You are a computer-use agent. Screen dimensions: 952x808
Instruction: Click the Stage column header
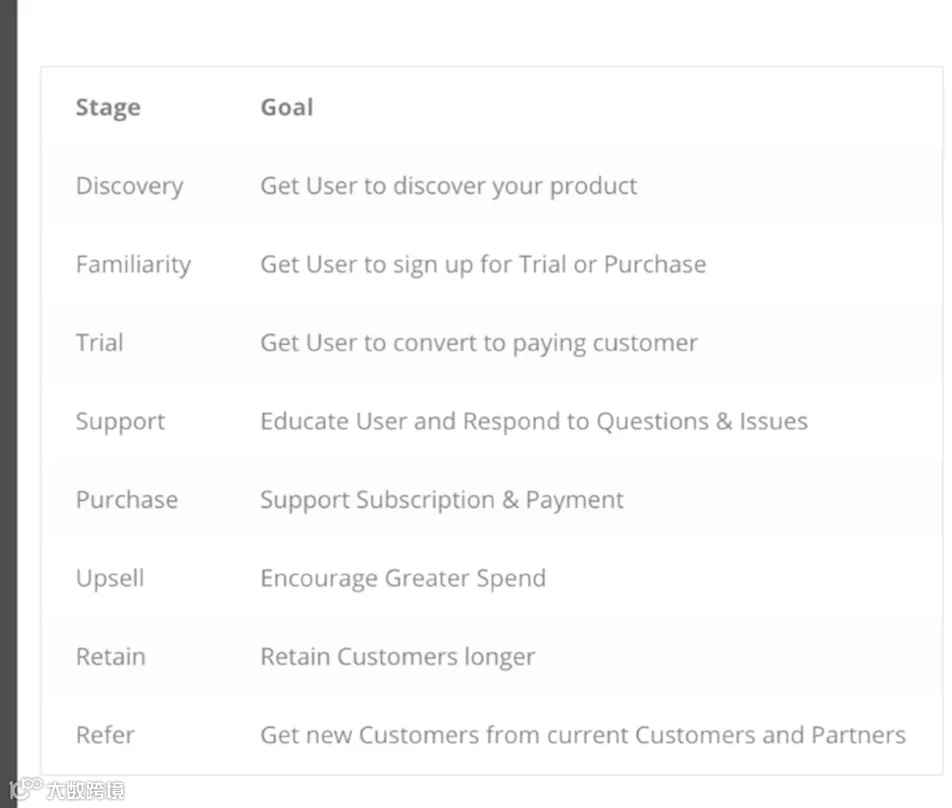(x=108, y=108)
